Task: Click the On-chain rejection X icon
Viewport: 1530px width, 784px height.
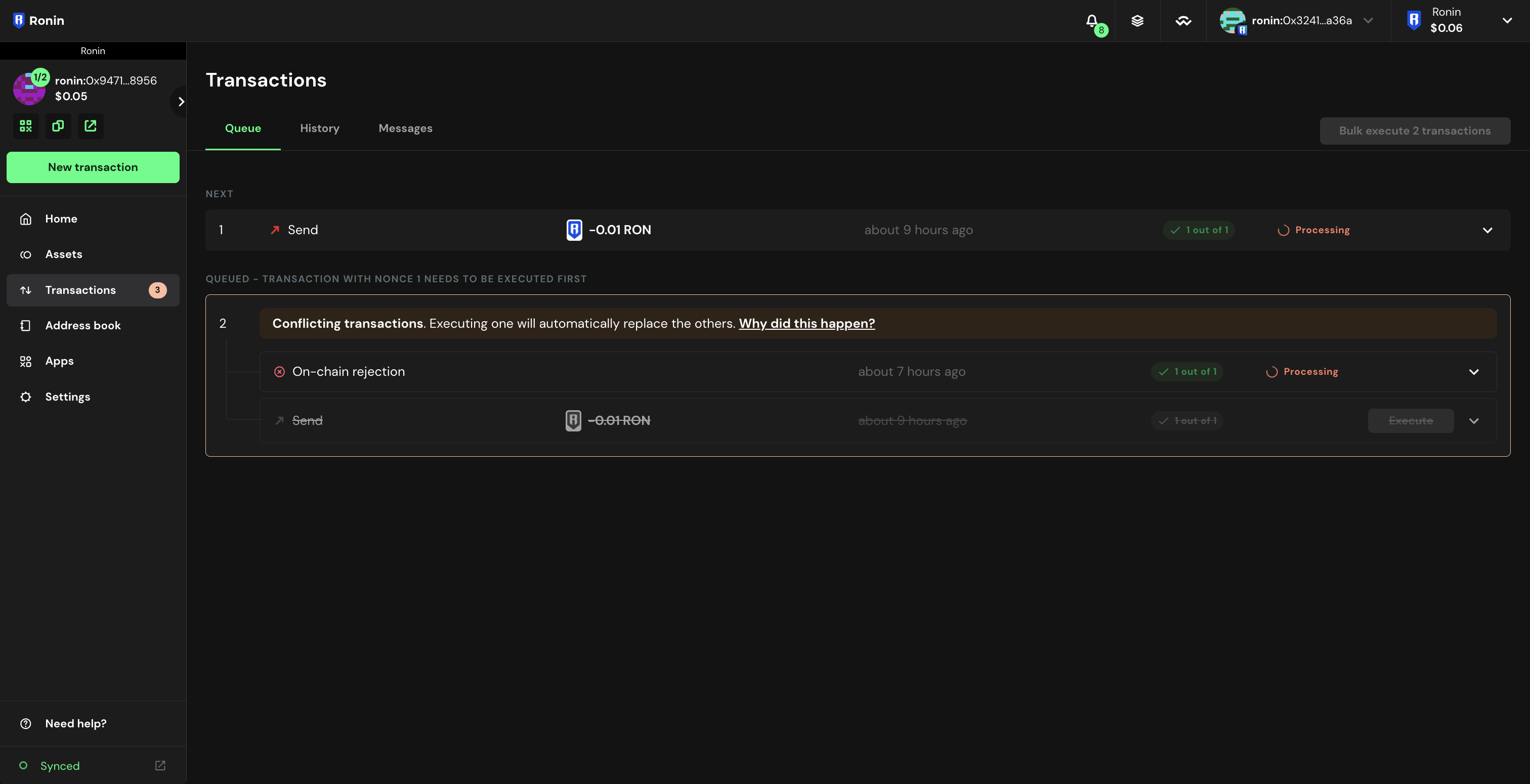Action: tap(279, 372)
